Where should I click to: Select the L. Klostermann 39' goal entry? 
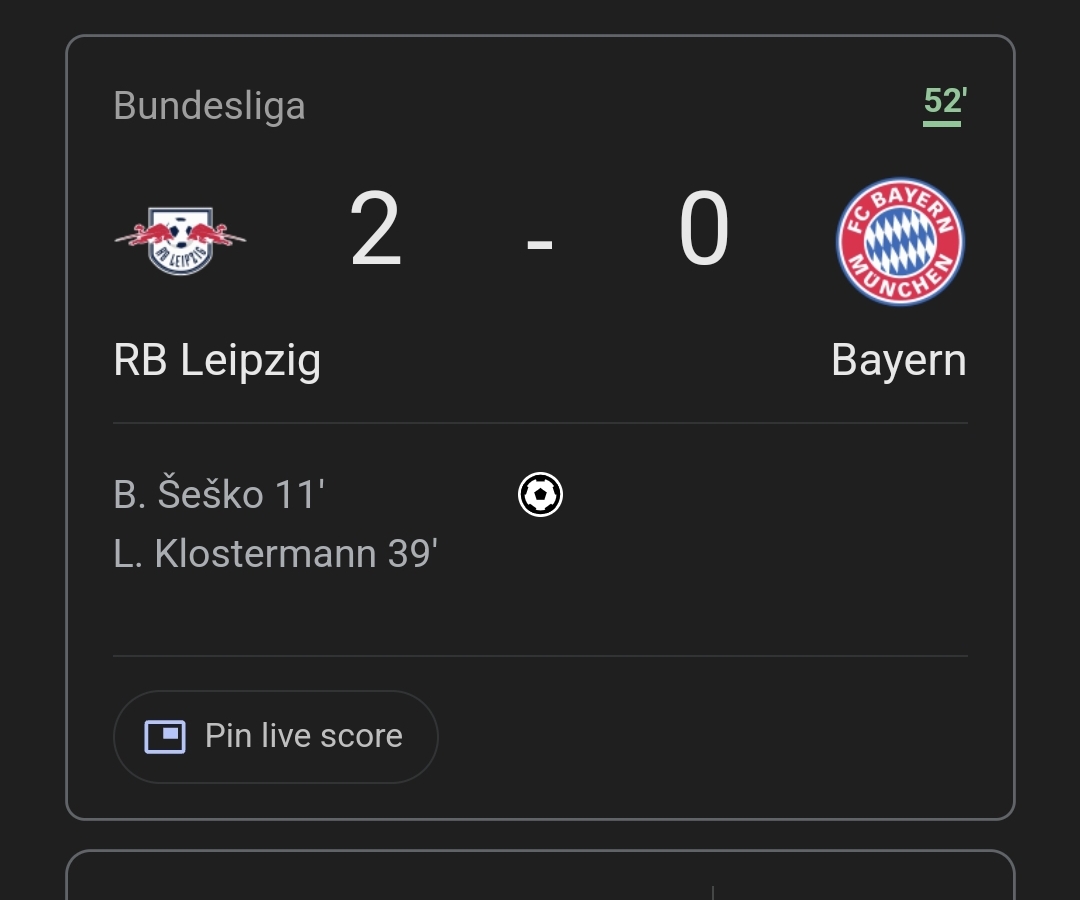tap(276, 553)
